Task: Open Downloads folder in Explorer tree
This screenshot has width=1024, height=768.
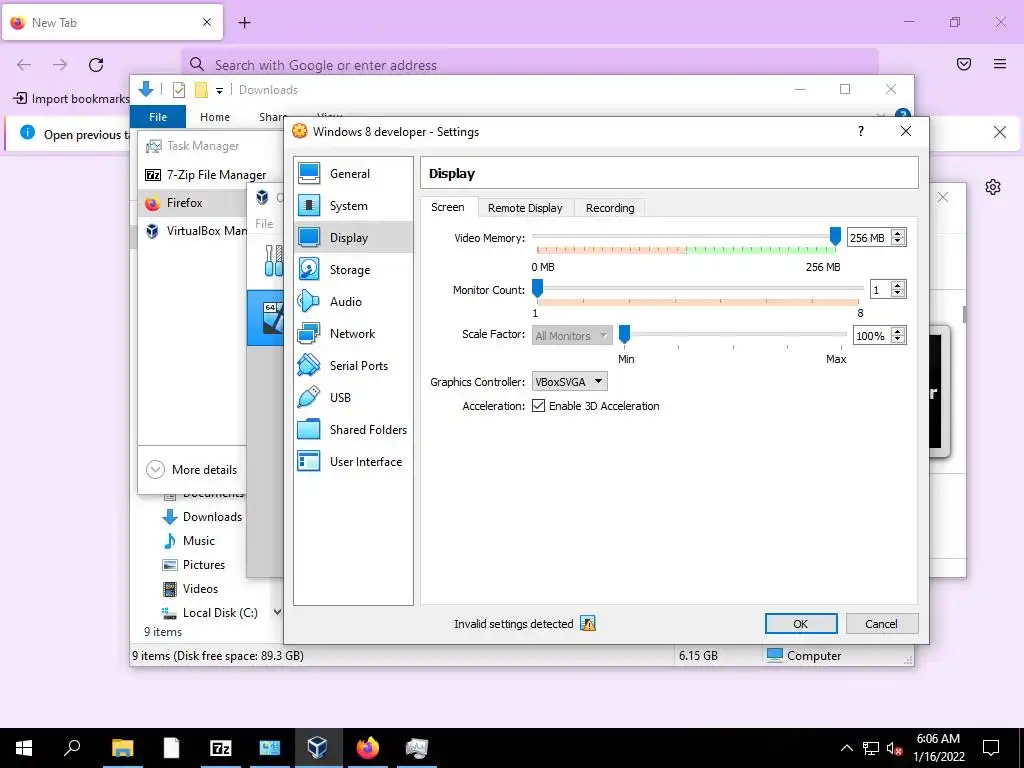Action: point(202,517)
